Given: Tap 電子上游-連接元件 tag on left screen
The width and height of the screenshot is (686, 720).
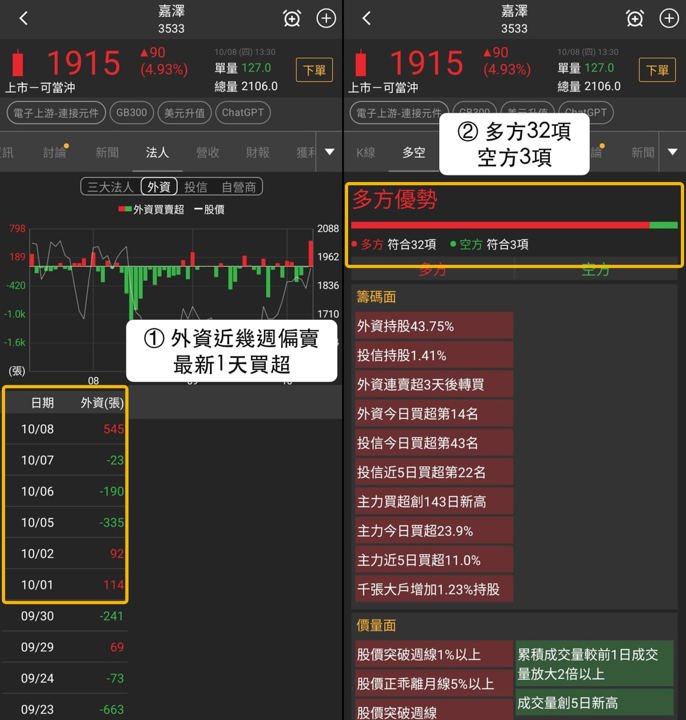Looking at the screenshot, I should point(56,113).
